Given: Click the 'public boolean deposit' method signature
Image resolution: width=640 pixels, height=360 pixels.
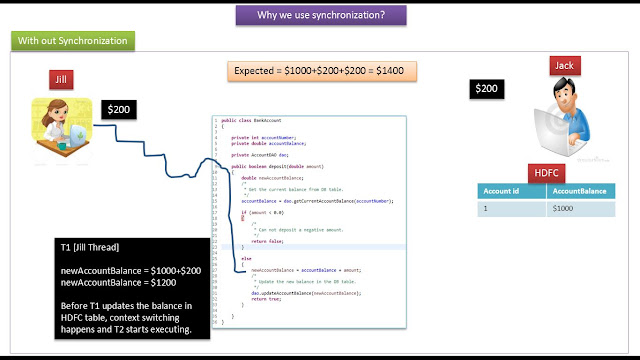Looking at the screenshot, I should [x=277, y=167].
